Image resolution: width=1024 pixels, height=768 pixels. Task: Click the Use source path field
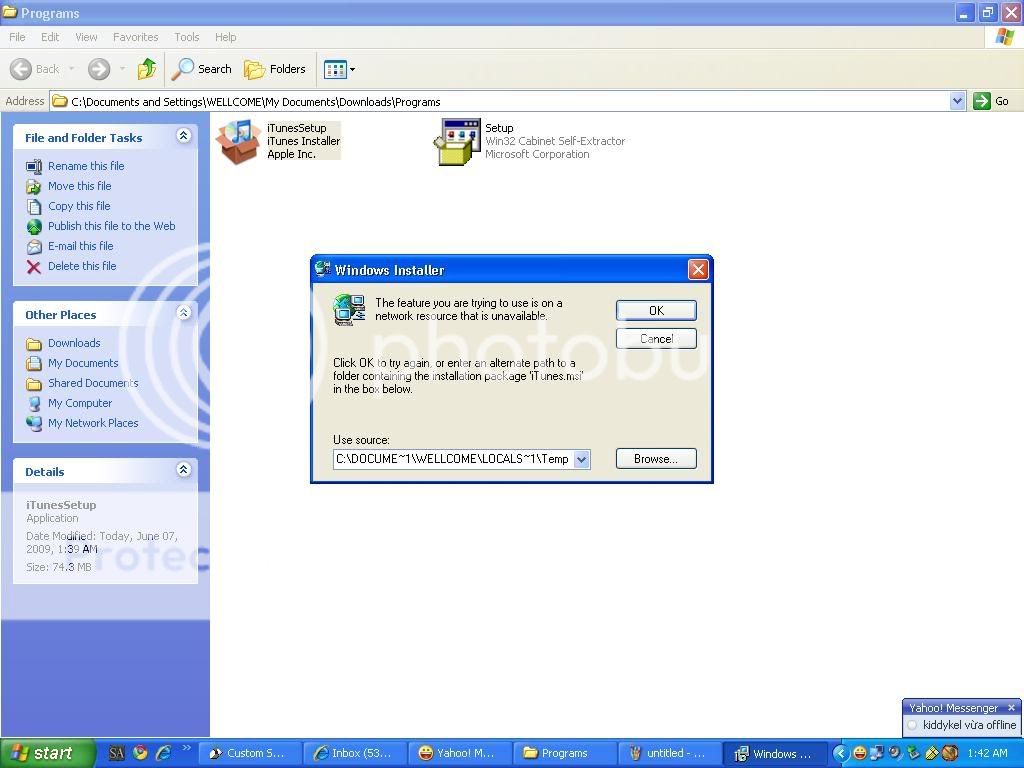453,460
